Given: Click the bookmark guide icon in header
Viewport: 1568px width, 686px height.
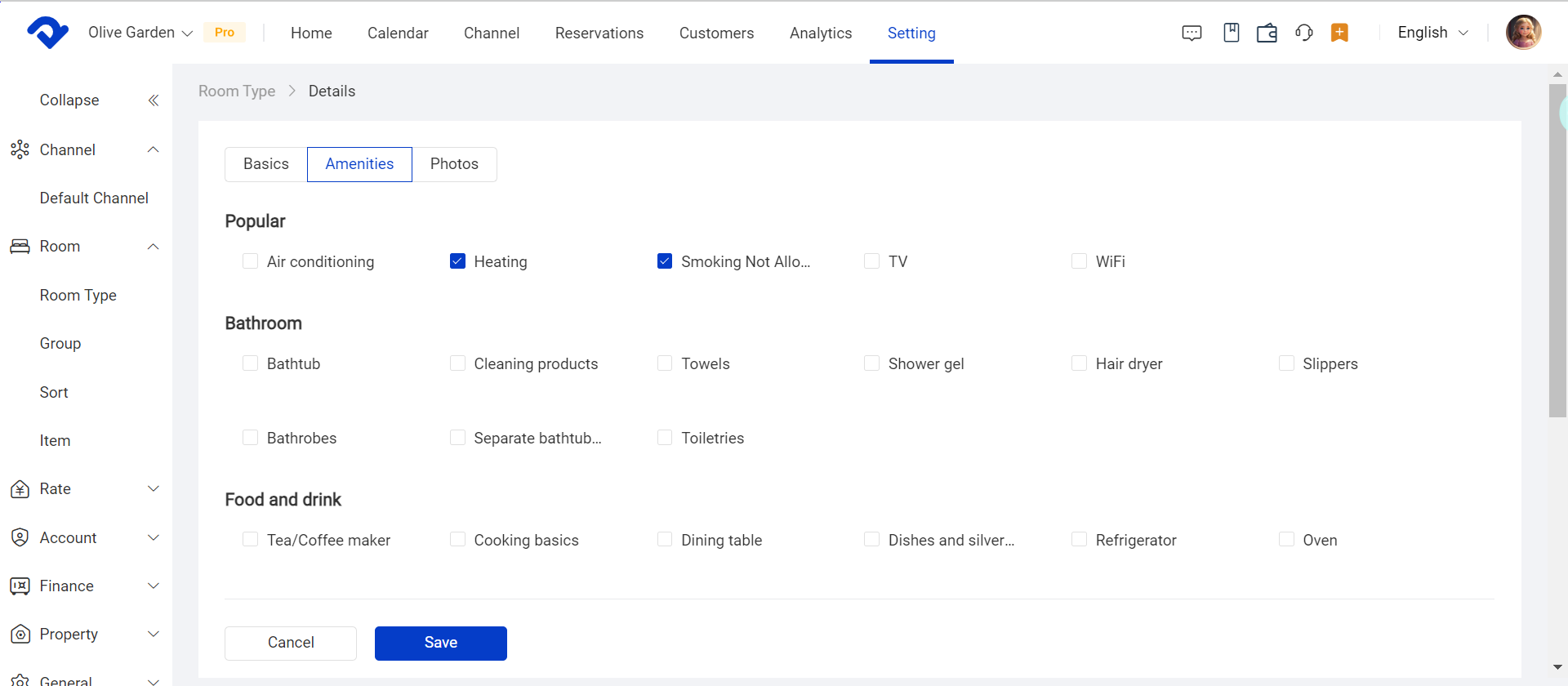Looking at the screenshot, I should pyautogui.click(x=1232, y=33).
